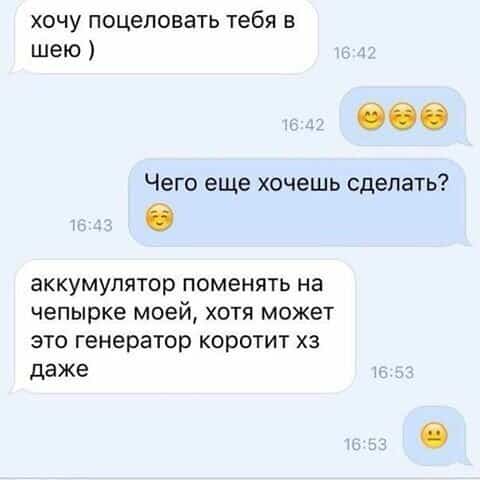480x480 pixels.
Task: Tap the neutral face emoji message
Action: tap(434, 435)
